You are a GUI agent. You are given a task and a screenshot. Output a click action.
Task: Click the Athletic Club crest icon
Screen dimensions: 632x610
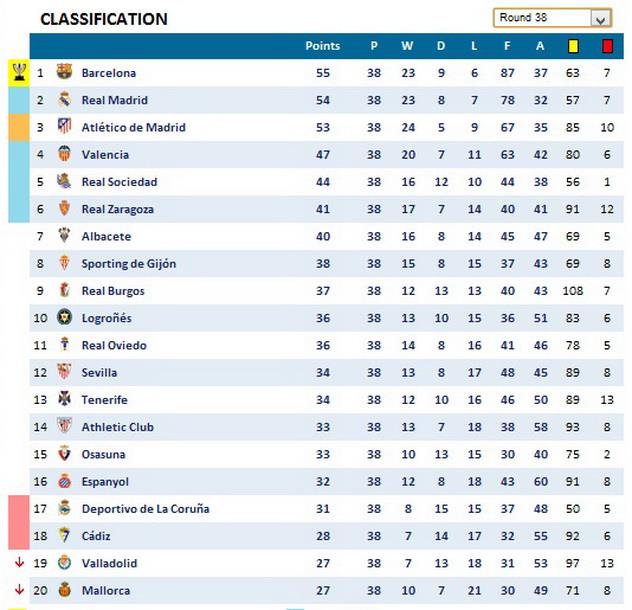tap(64, 427)
